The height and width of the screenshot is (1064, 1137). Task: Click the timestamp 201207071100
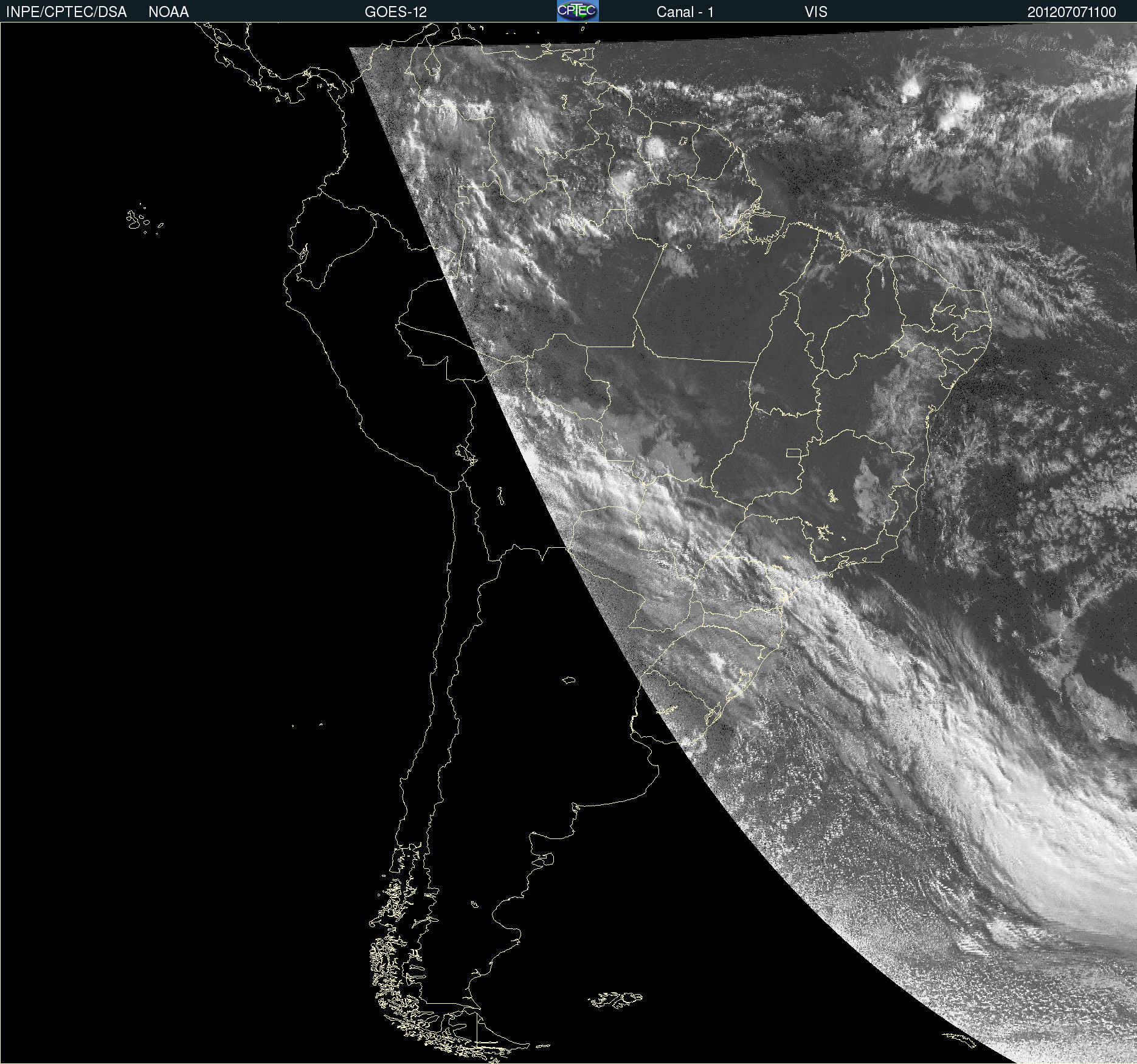(1072, 12)
